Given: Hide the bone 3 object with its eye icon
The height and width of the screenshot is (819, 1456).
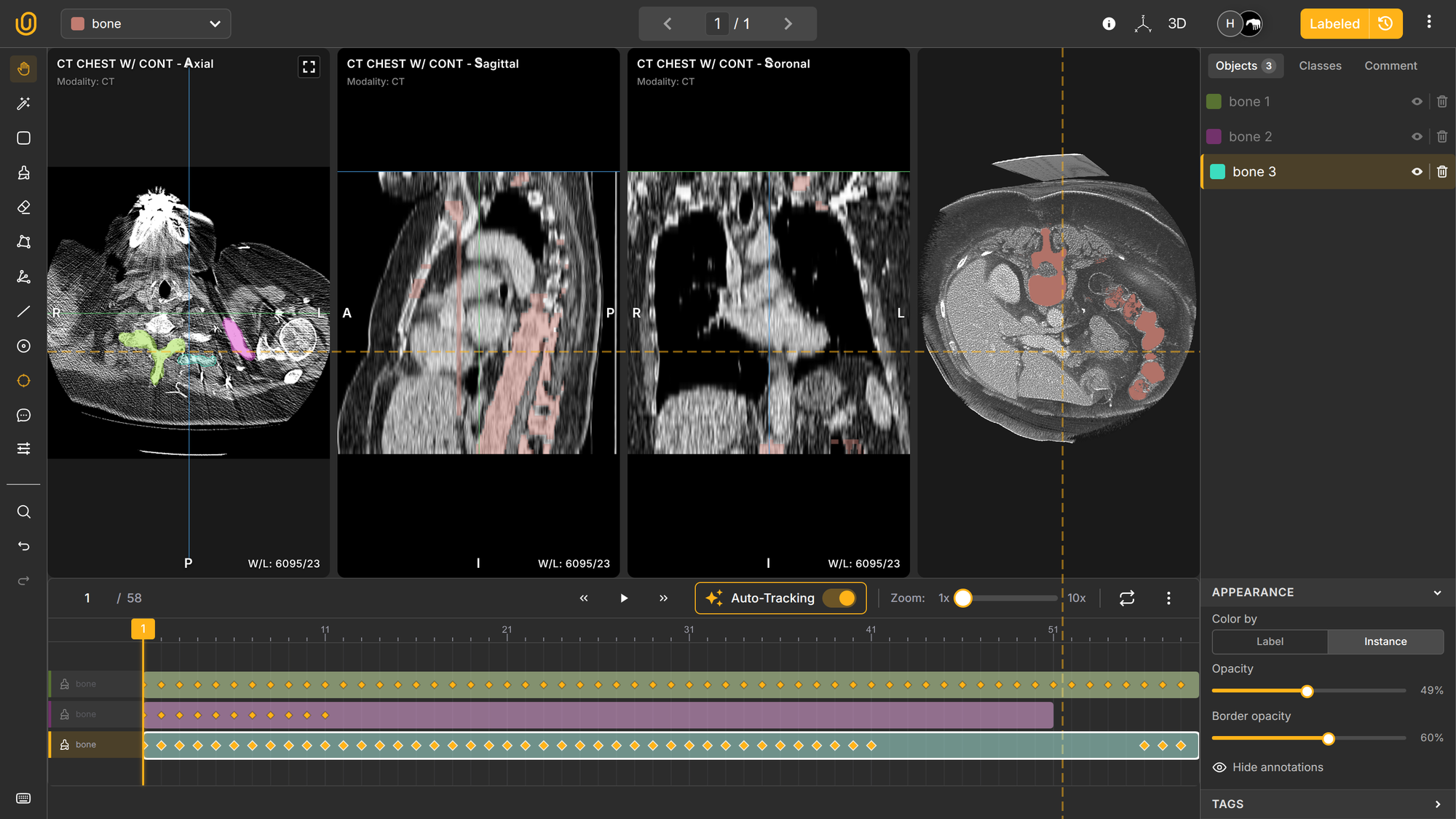Looking at the screenshot, I should point(1417,171).
